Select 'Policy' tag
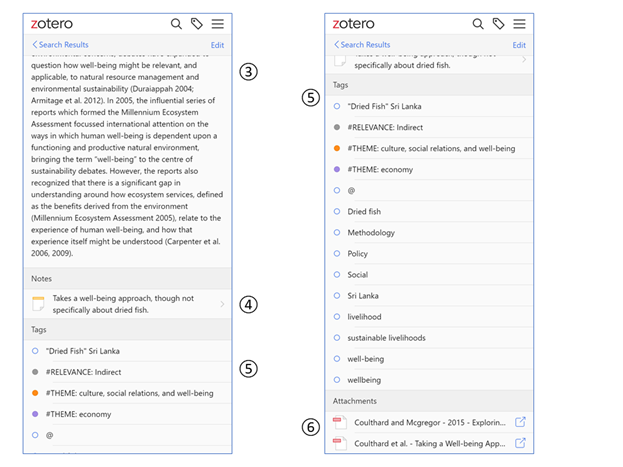623x467 pixels. (x=358, y=254)
